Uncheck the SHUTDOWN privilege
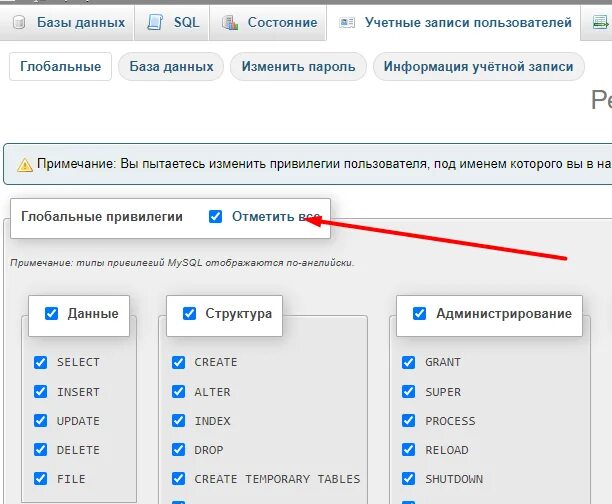 tap(408, 479)
